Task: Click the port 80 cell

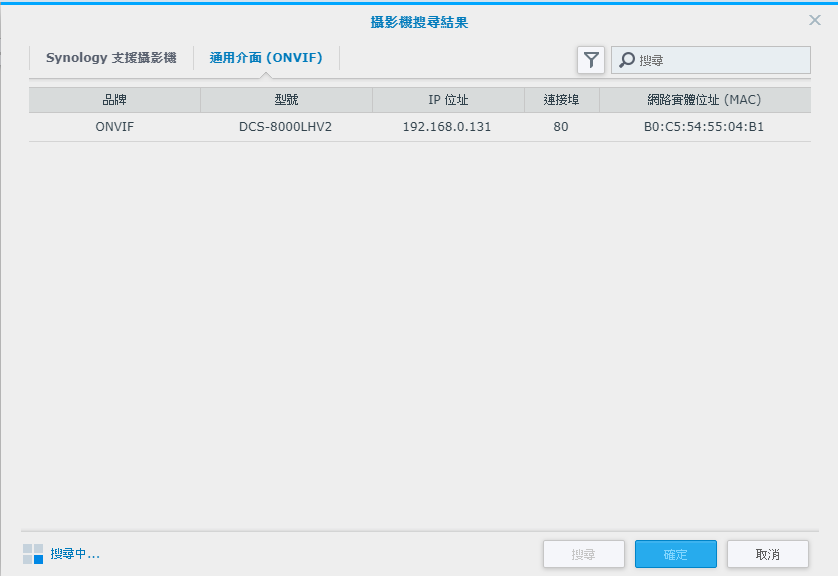Action: (561, 127)
